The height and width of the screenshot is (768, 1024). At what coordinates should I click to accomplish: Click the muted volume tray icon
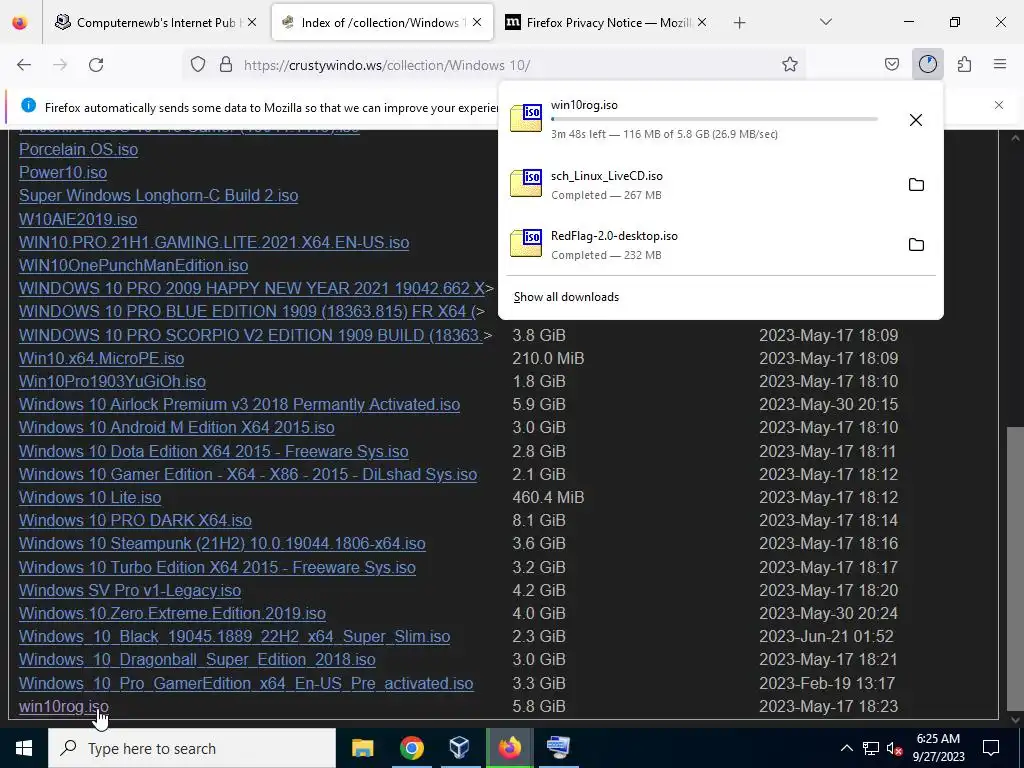(895, 748)
